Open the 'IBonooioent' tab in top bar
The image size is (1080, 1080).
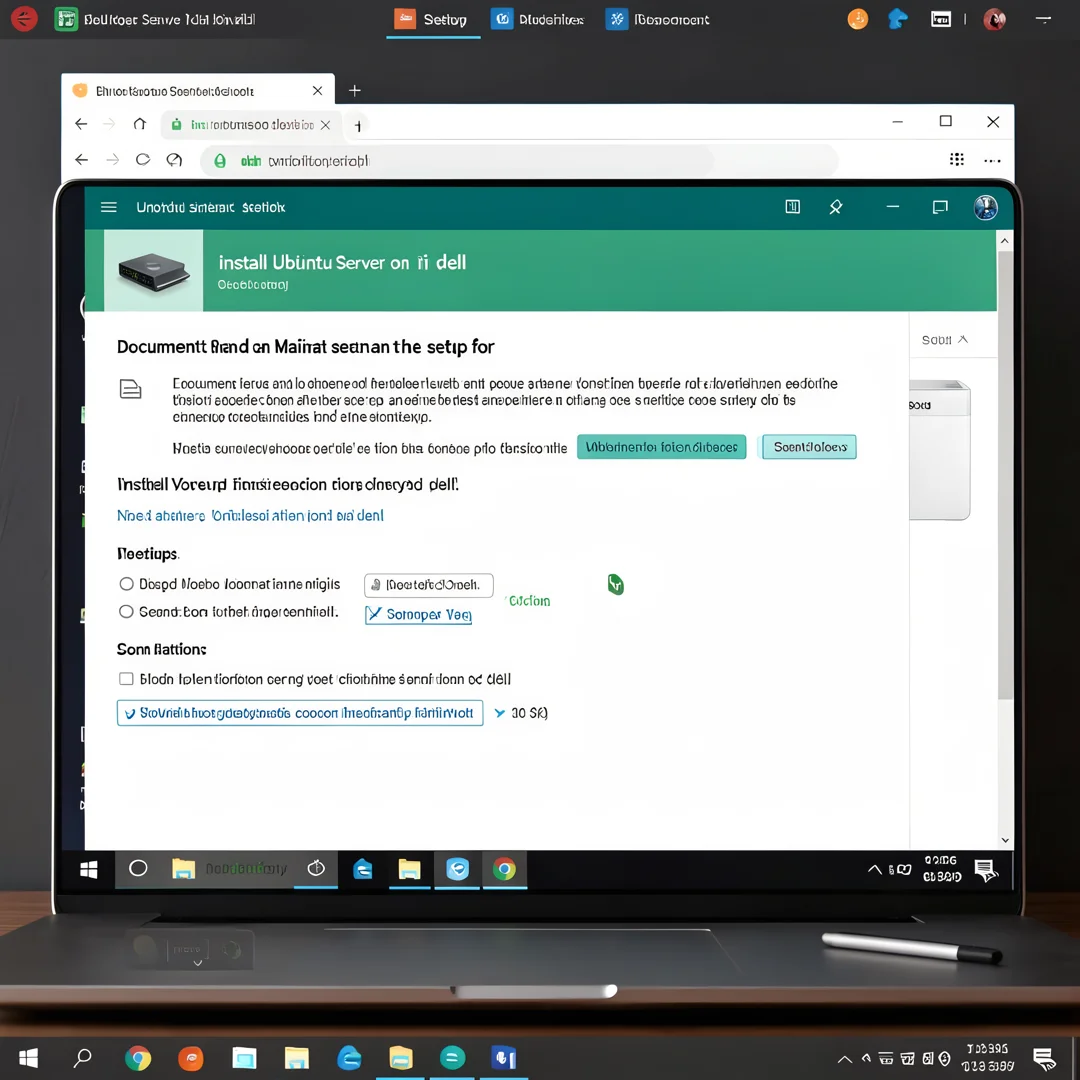[x=658, y=19]
